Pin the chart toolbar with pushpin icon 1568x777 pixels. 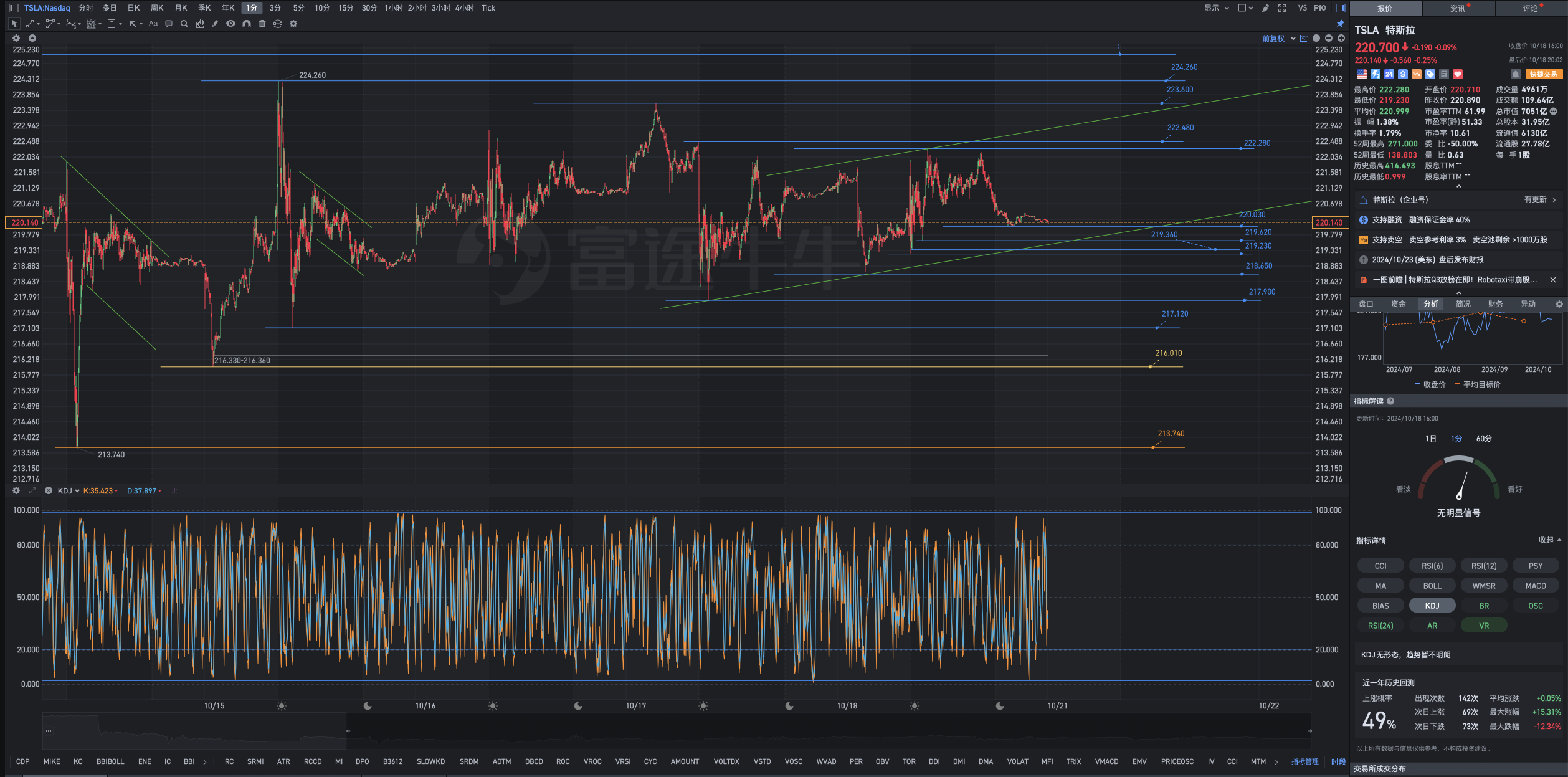[x=1341, y=24]
